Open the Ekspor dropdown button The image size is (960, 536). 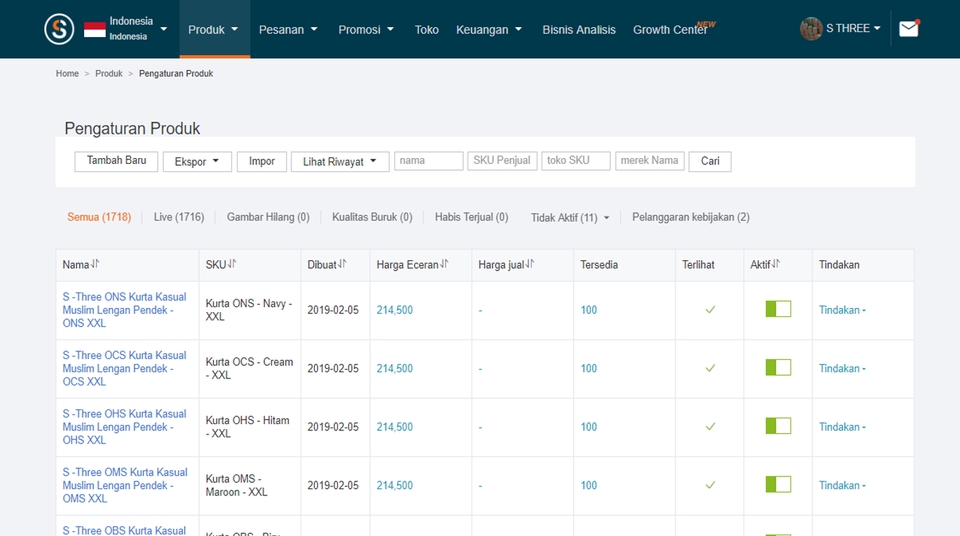[197, 162]
